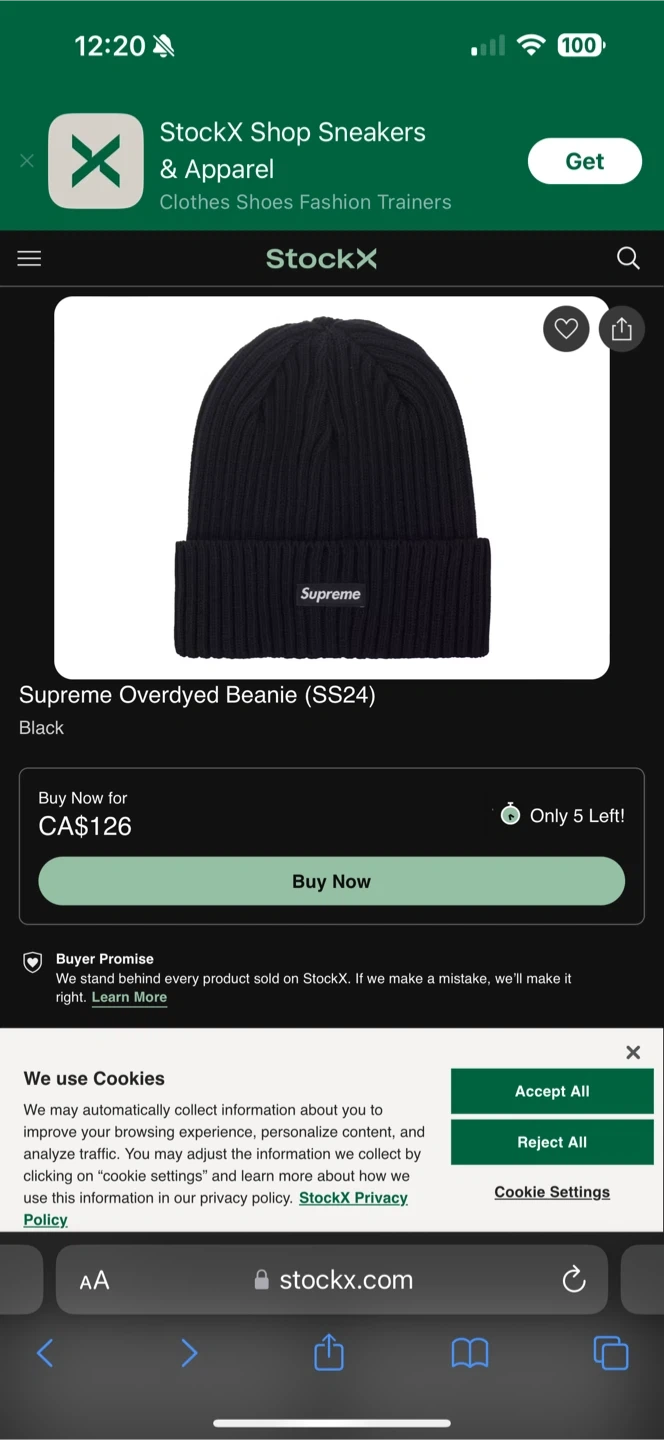Open the Supreme beanie product image
Image resolution: width=664 pixels, height=1440 pixels.
[332, 488]
